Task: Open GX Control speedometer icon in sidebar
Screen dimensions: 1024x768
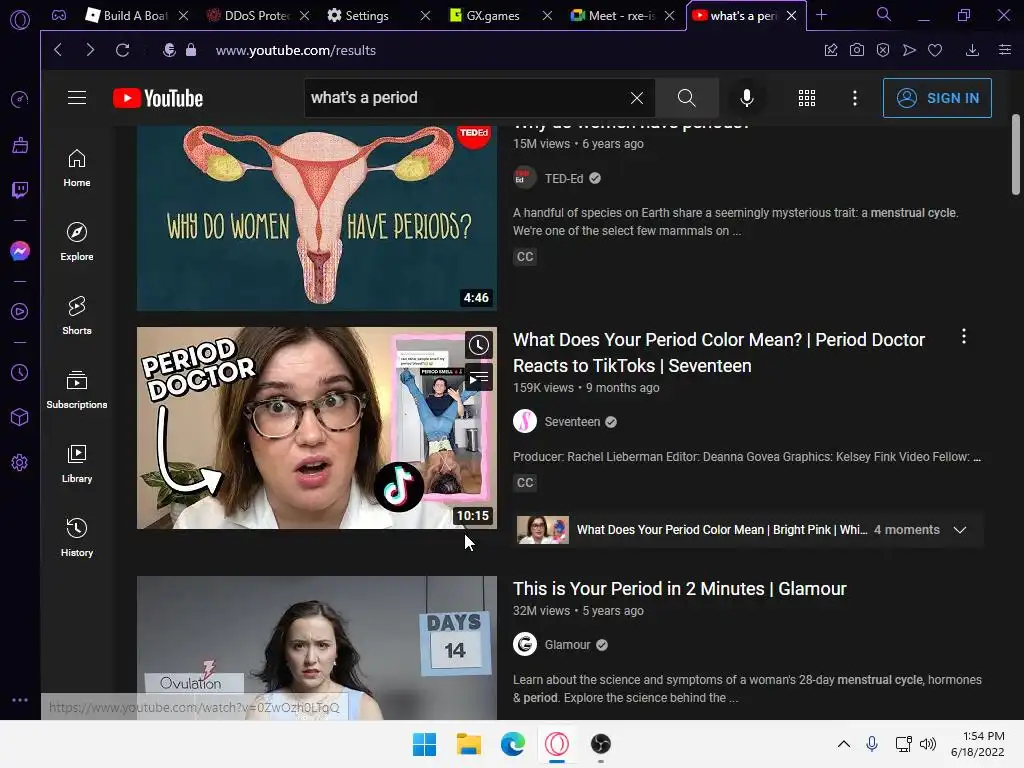Action: tap(20, 99)
